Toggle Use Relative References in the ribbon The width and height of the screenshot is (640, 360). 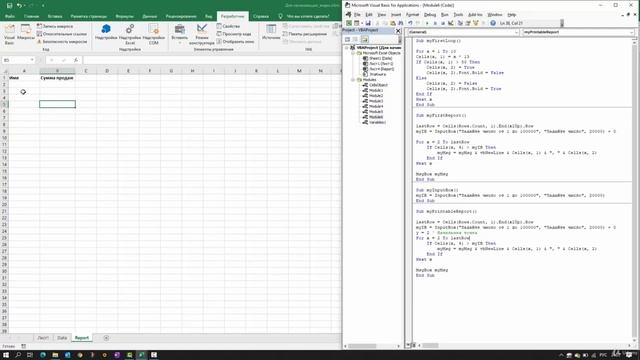pyautogui.click(x=62, y=34)
